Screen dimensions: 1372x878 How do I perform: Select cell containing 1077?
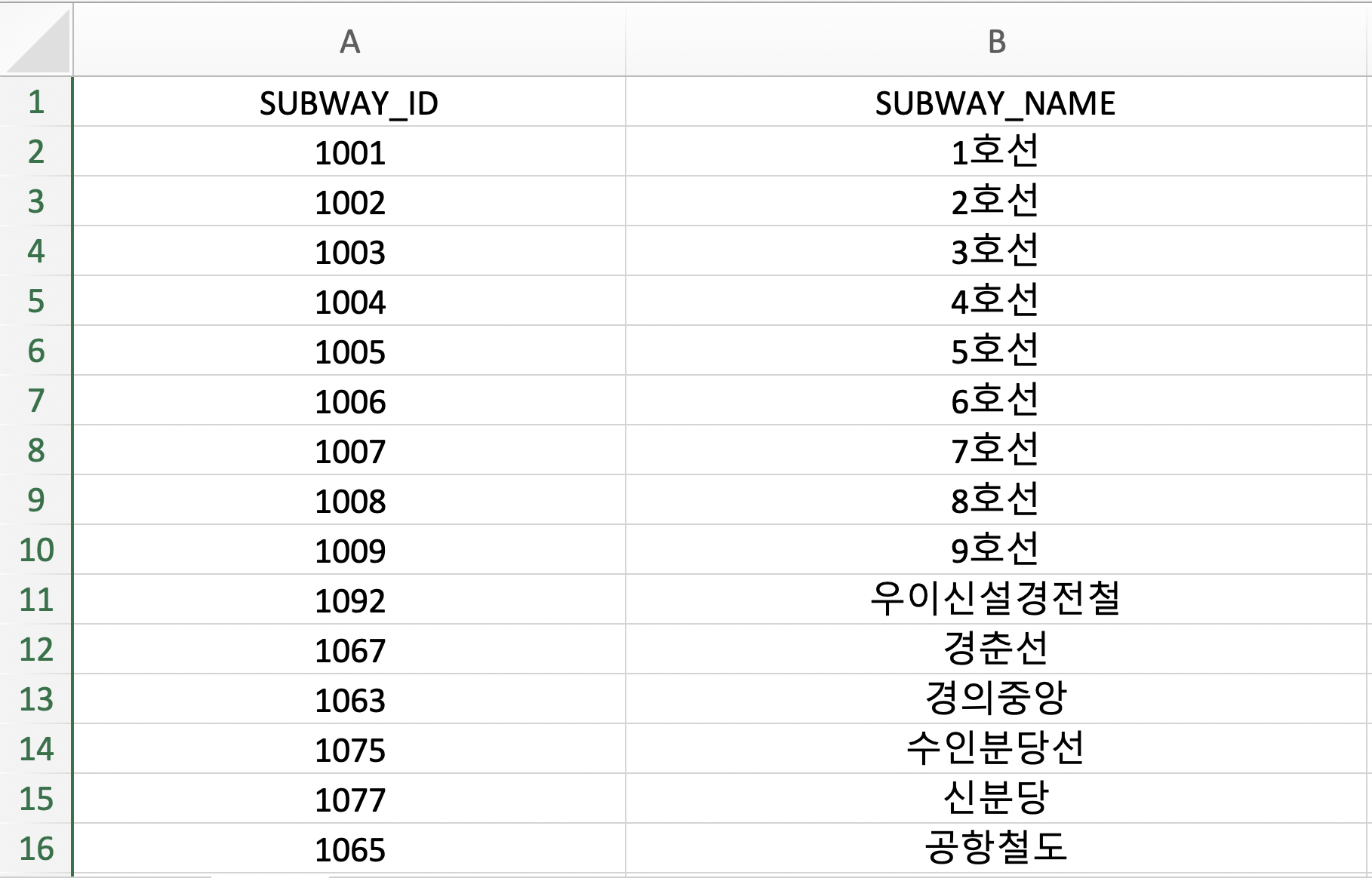[x=349, y=799]
